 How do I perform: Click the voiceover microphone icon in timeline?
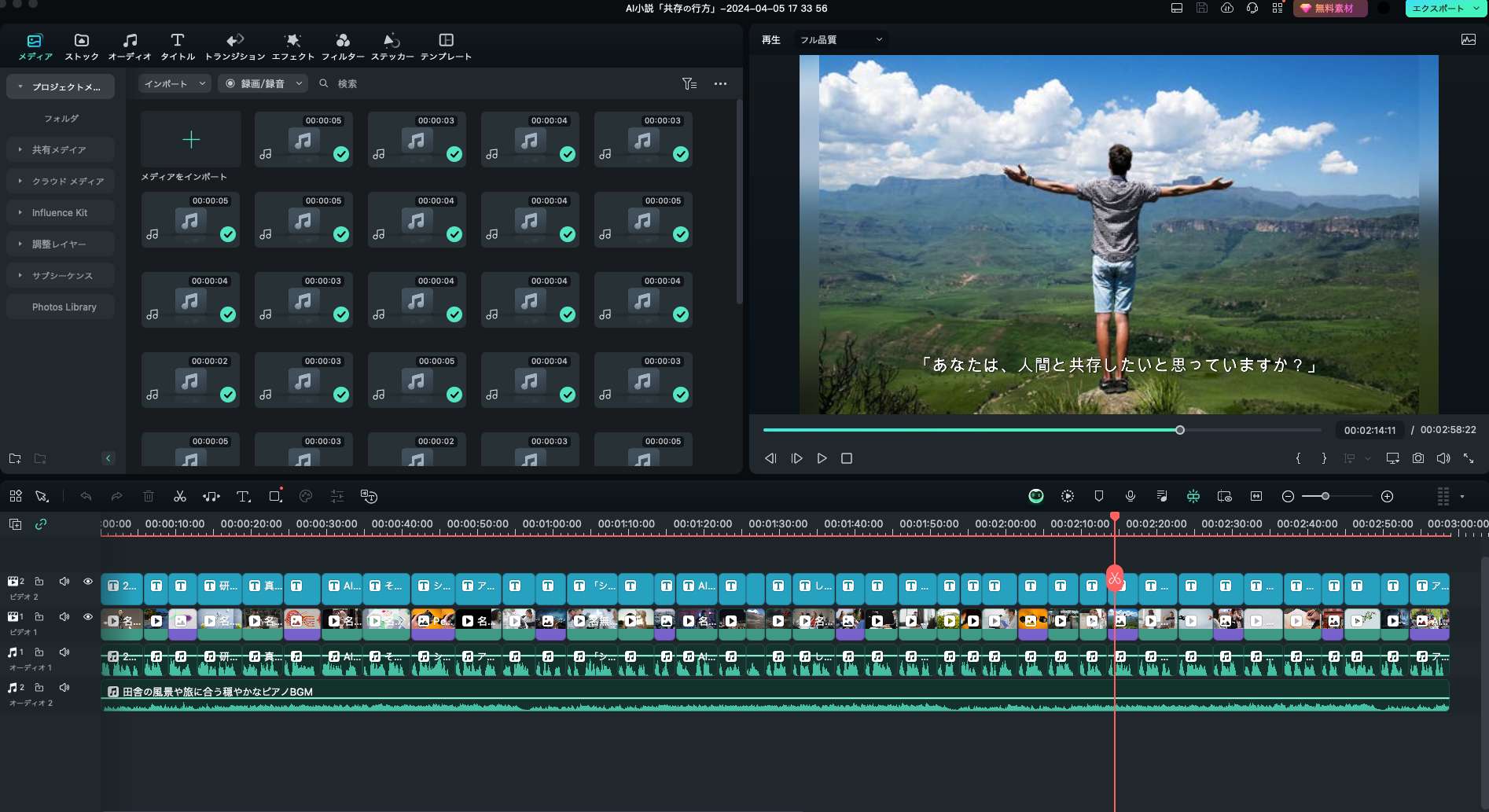[1131, 496]
